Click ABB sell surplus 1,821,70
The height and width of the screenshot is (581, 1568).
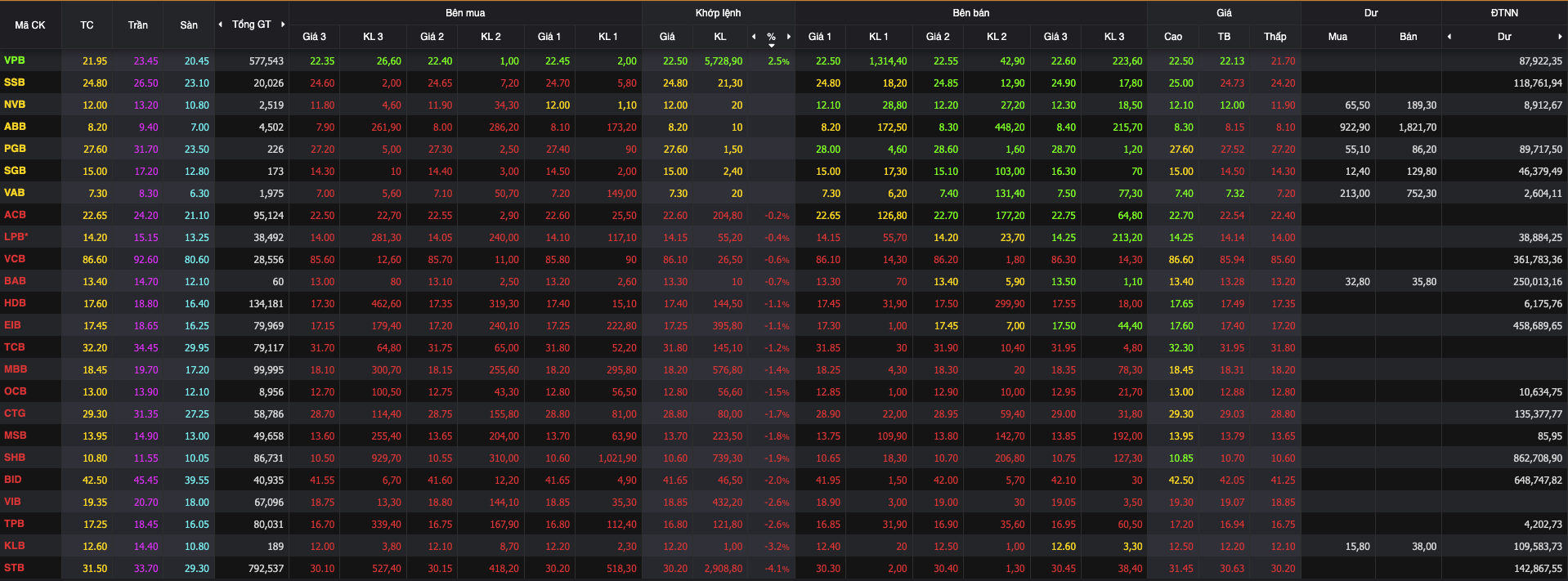coord(1418,127)
